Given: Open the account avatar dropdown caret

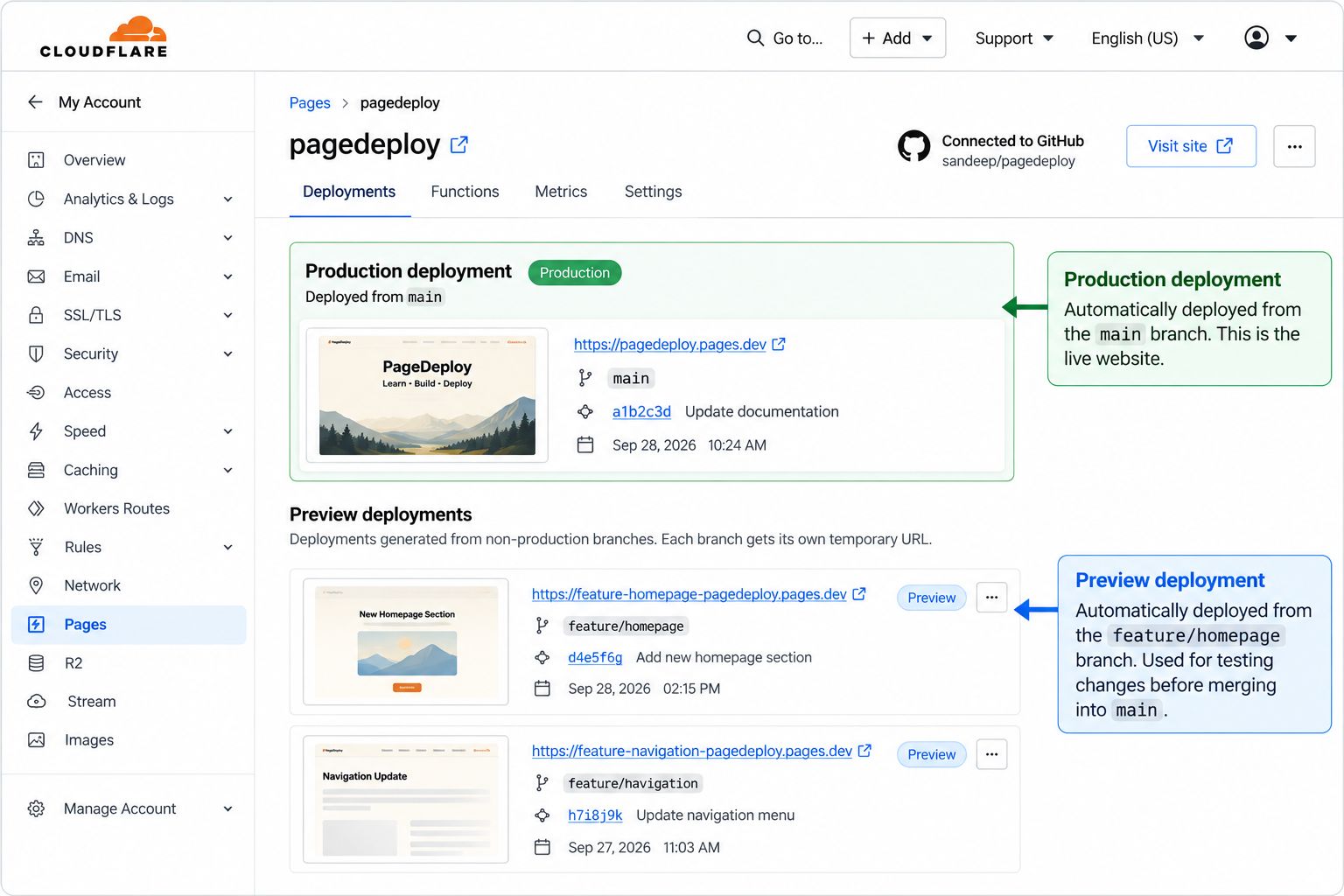Looking at the screenshot, I should [1291, 38].
